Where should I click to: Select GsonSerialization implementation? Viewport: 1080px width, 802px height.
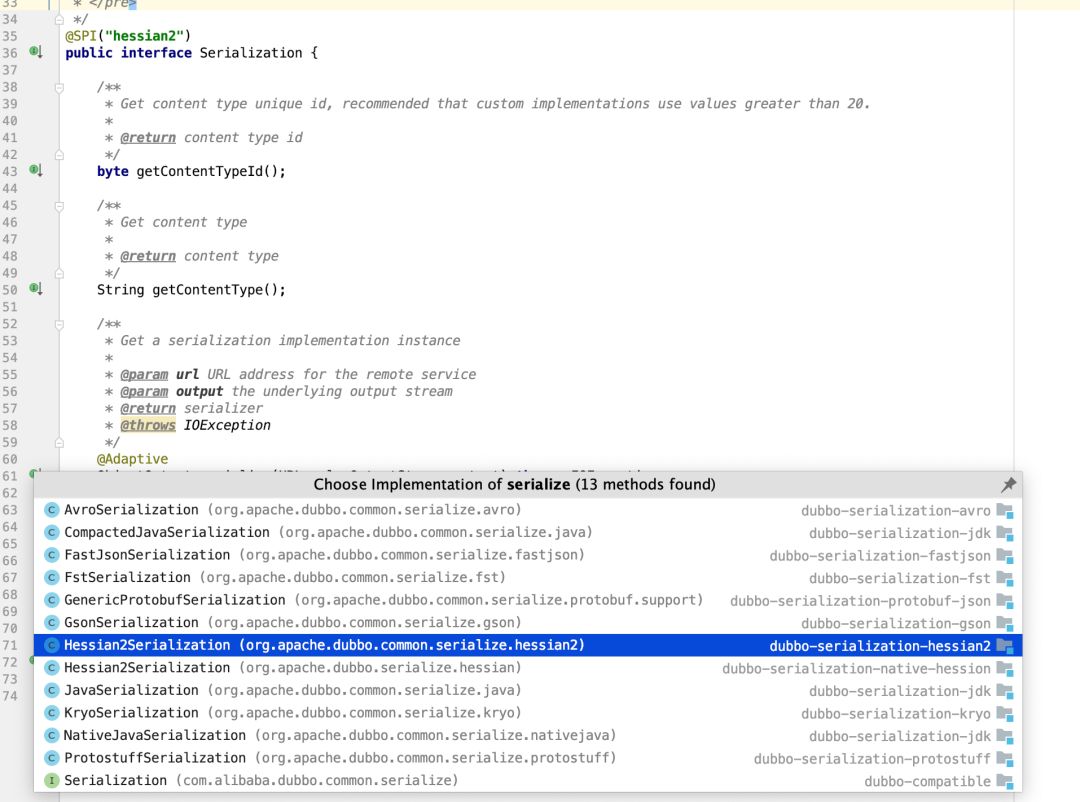click(x=528, y=623)
